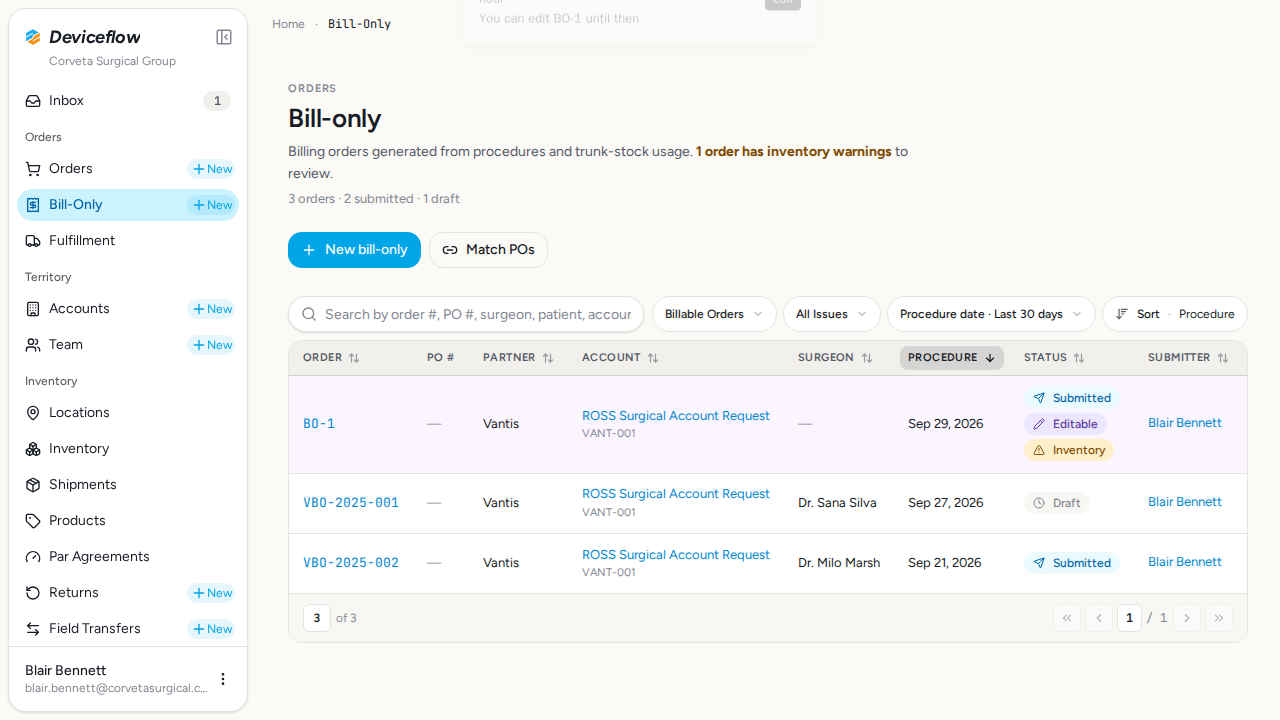Open the Billable Orders filter dropdown
This screenshot has height=720, width=1280.
point(714,314)
